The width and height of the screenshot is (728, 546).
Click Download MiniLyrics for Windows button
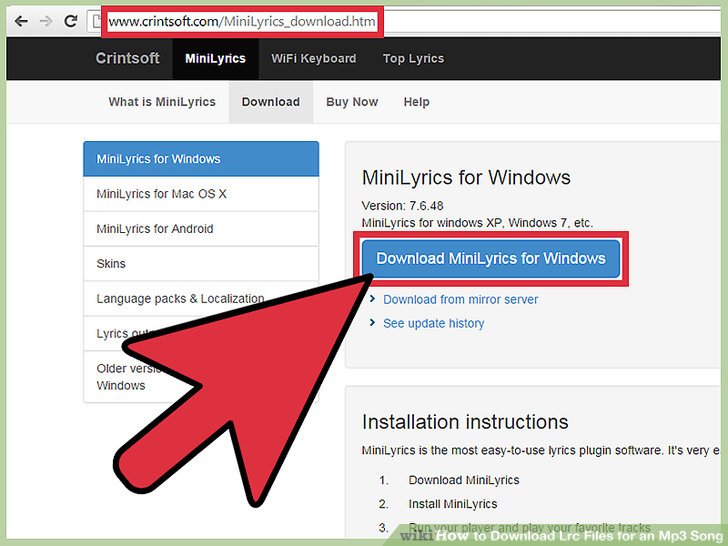coord(491,259)
